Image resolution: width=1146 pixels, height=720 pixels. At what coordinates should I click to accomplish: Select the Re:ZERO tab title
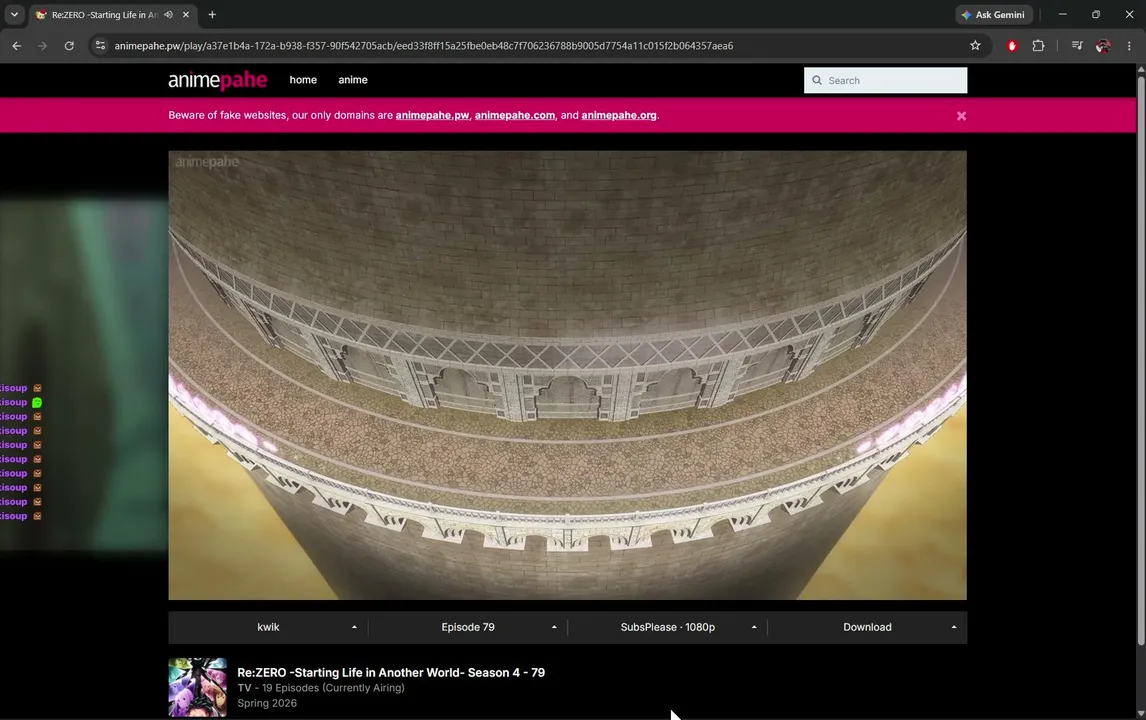coord(105,15)
